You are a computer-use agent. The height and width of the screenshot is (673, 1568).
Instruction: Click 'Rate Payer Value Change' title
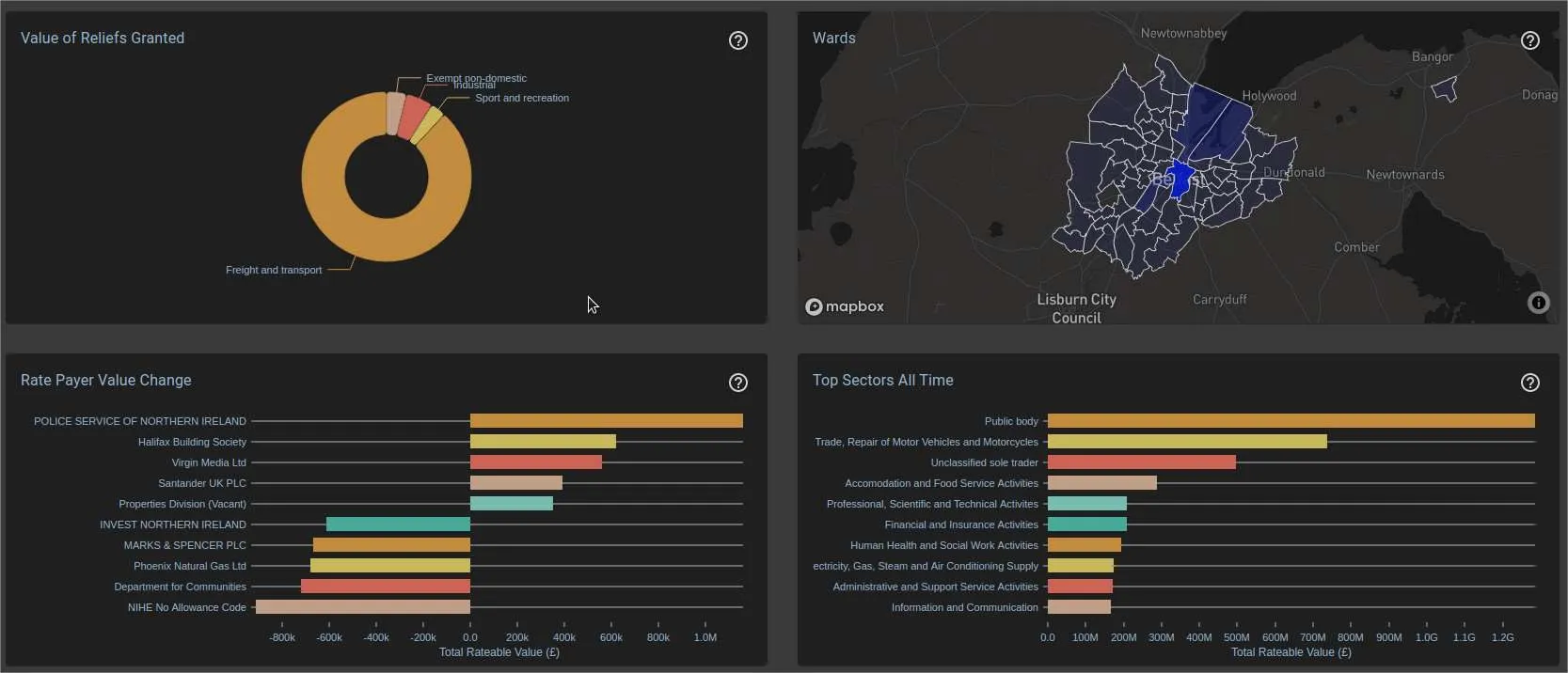click(106, 381)
